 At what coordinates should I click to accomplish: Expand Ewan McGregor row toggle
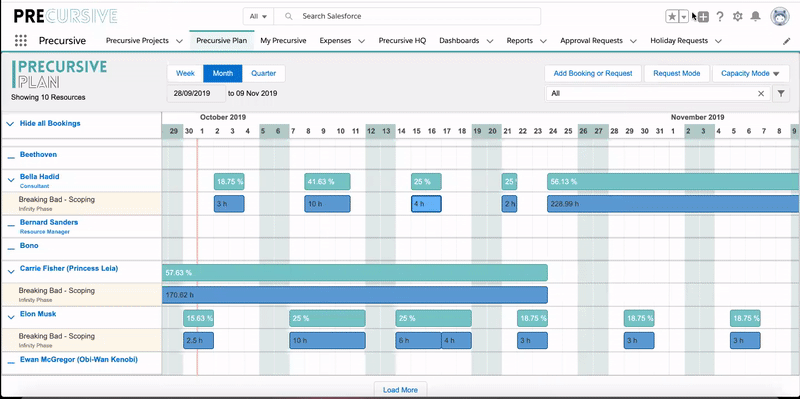11,363
